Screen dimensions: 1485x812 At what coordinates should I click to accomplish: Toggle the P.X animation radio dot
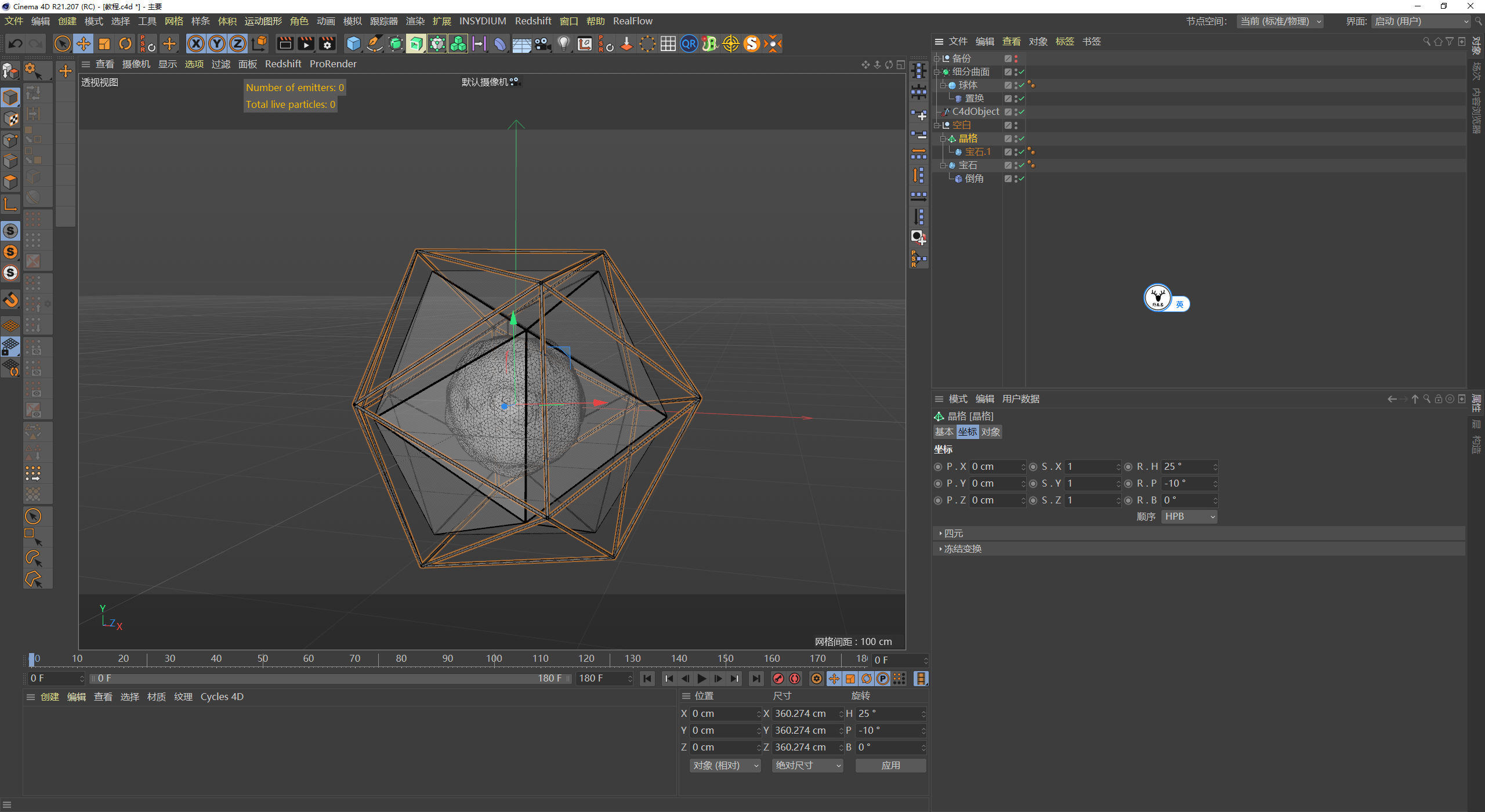point(938,467)
